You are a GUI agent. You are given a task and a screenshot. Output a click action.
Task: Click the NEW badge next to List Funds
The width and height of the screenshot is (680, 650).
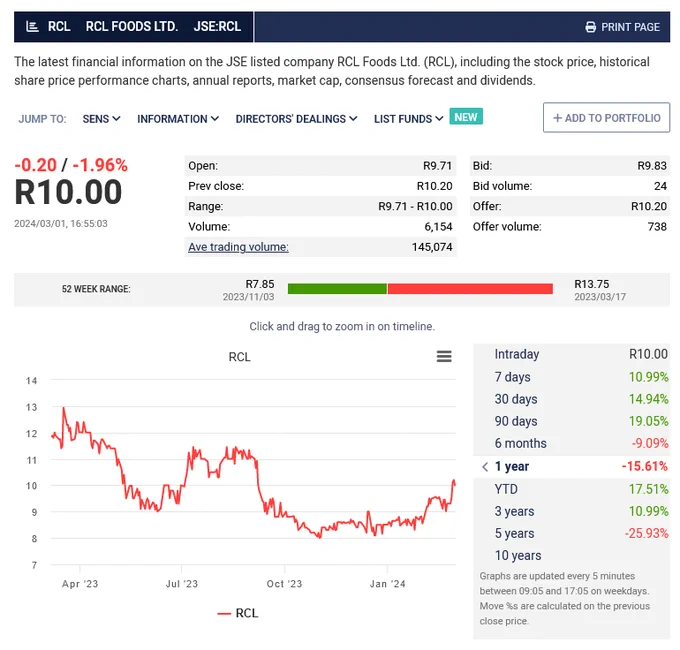click(x=466, y=117)
